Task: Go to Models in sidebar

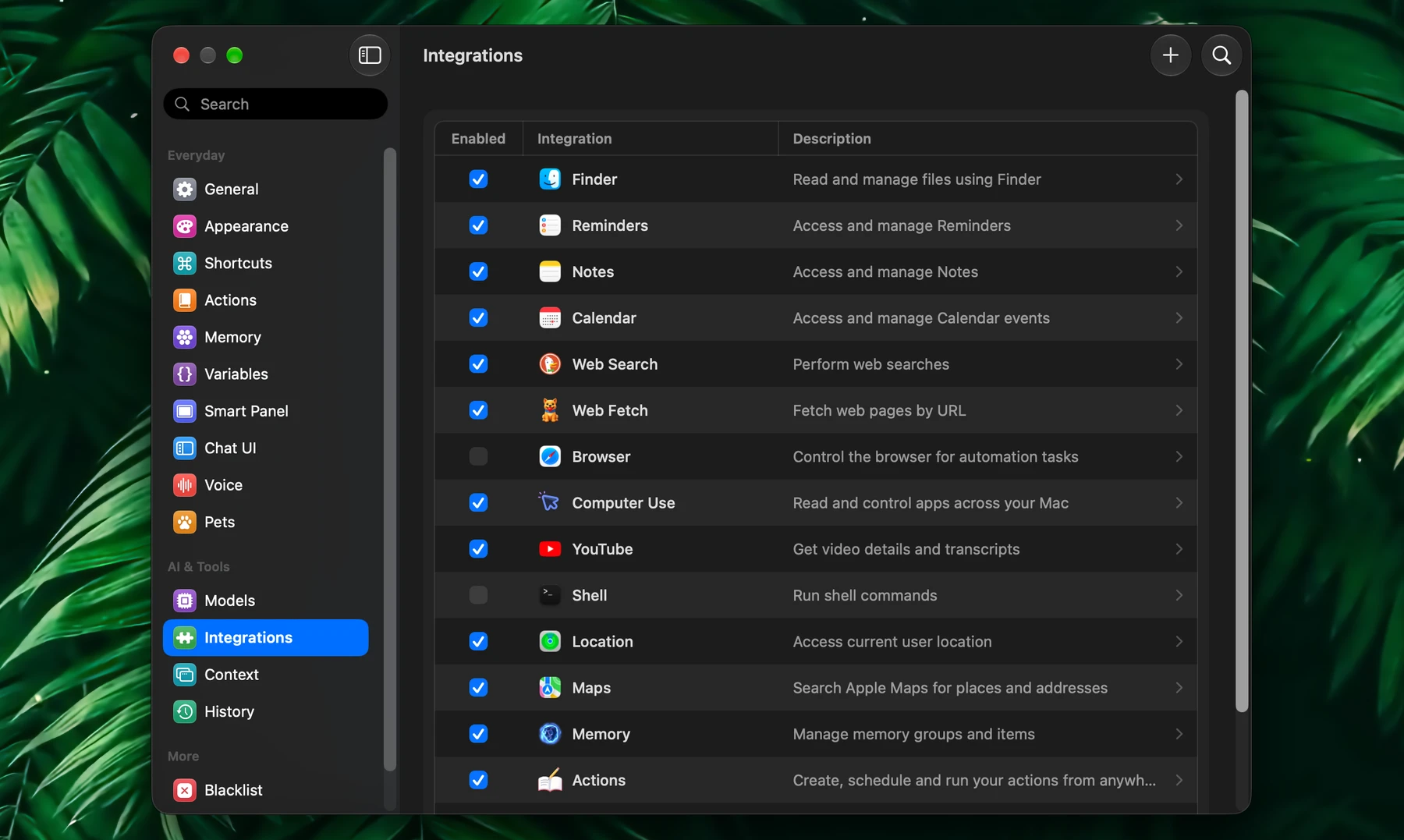Action: pyautogui.click(x=265, y=601)
